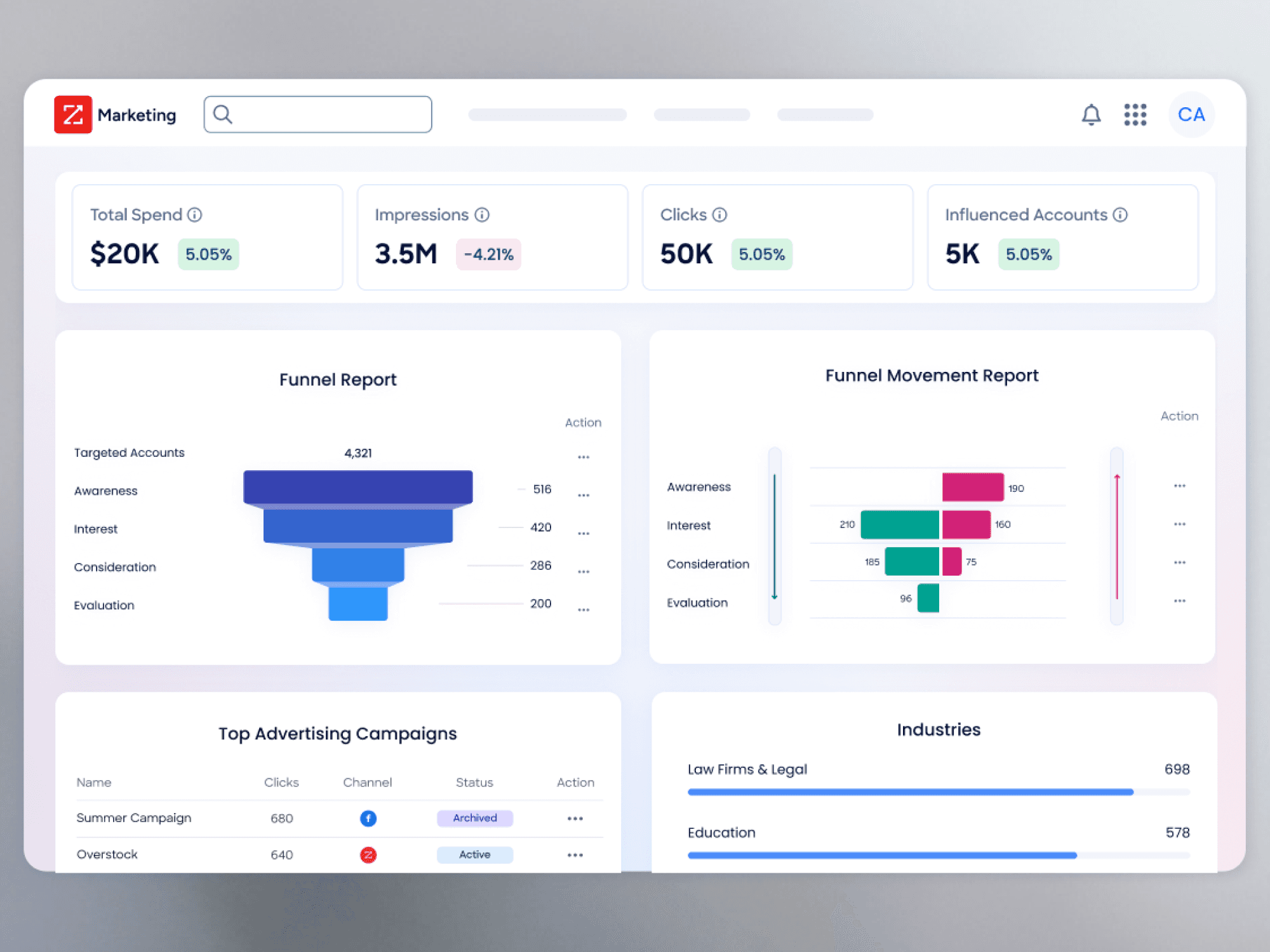
Task: Open the apps grid menu
Action: [1135, 115]
